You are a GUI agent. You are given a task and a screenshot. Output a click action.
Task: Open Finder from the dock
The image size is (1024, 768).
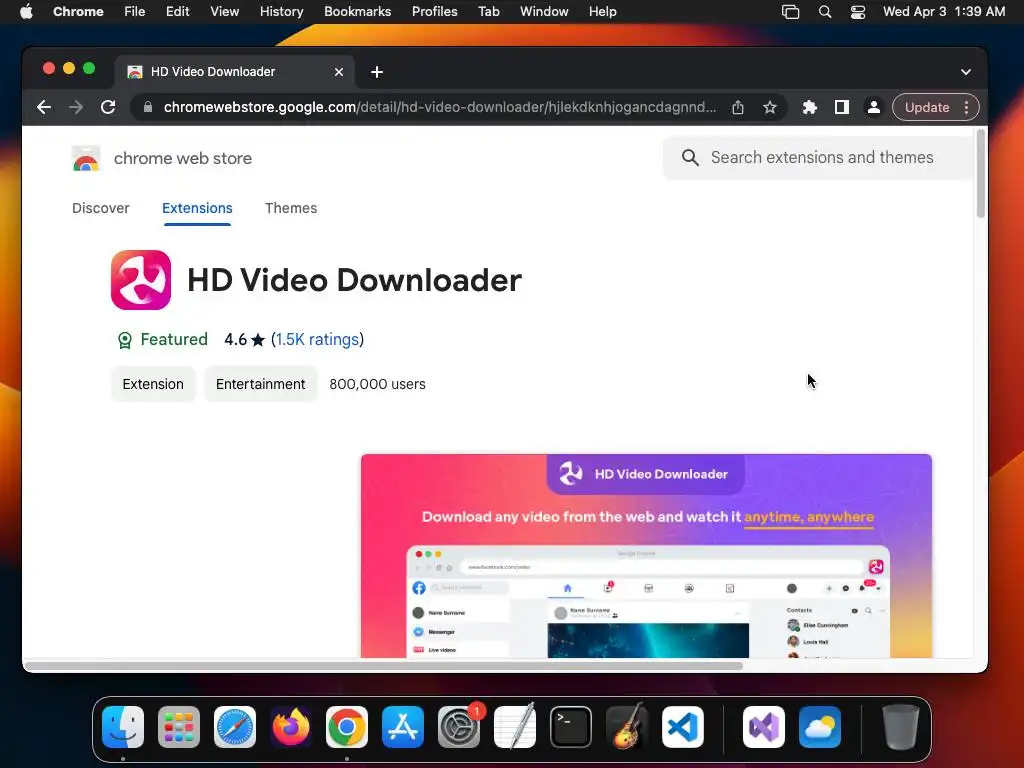click(x=123, y=727)
